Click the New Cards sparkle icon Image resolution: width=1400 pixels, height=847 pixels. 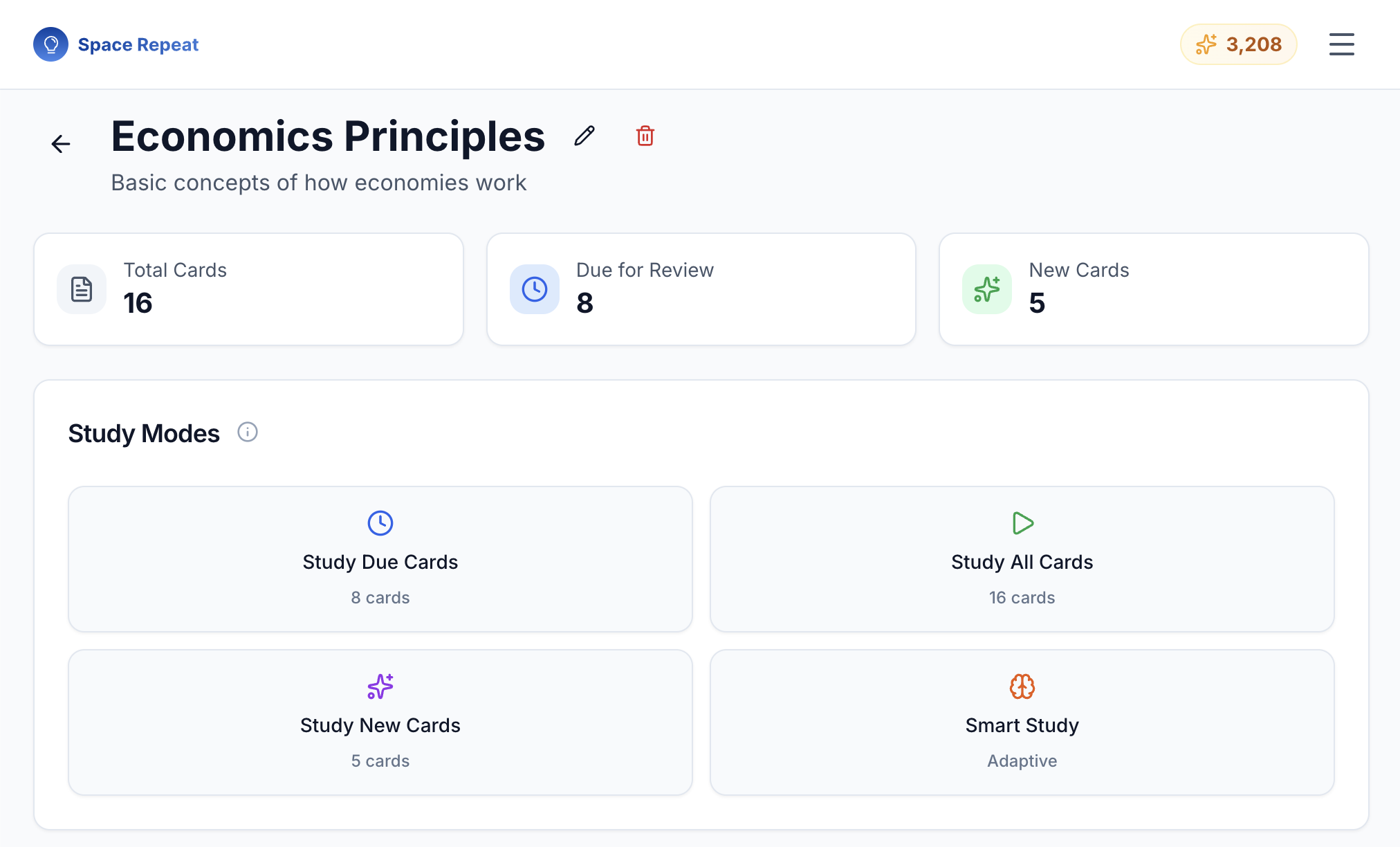[987, 289]
